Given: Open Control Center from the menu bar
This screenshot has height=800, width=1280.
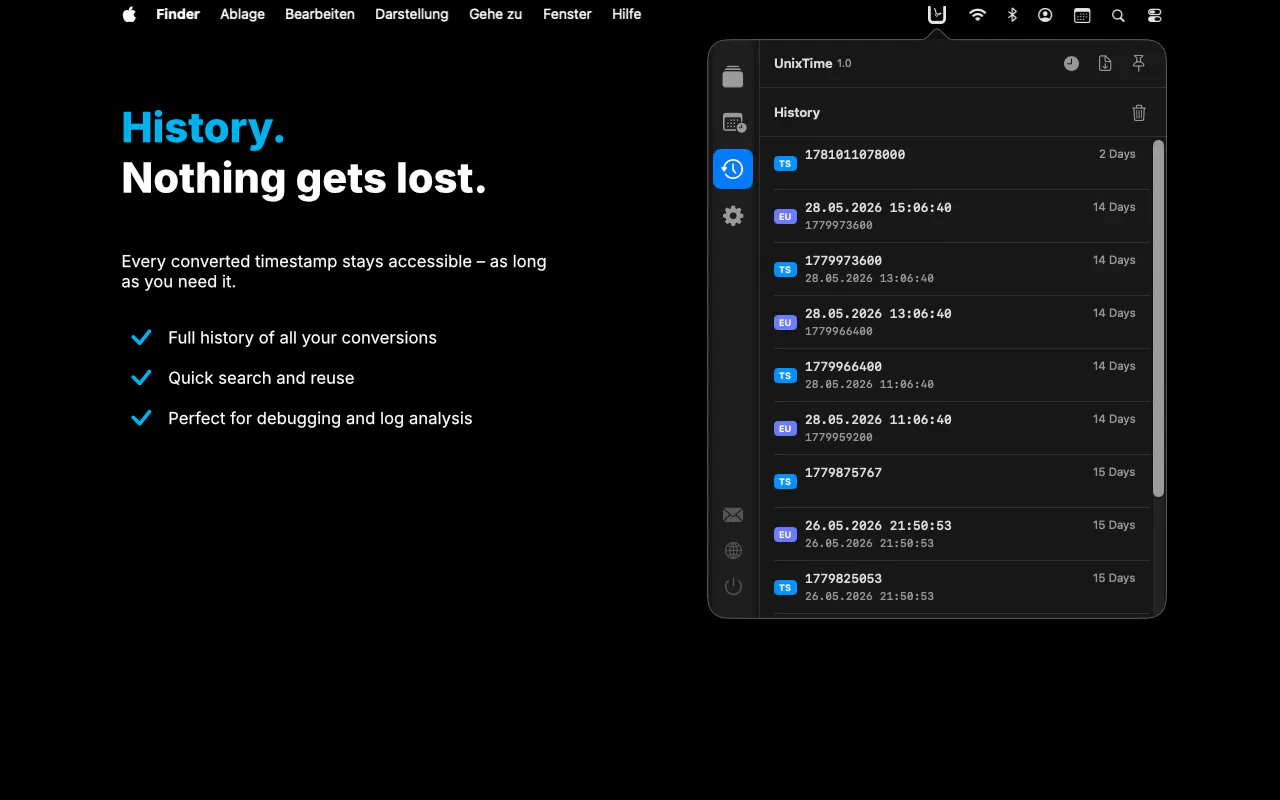Looking at the screenshot, I should coord(1154,15).
